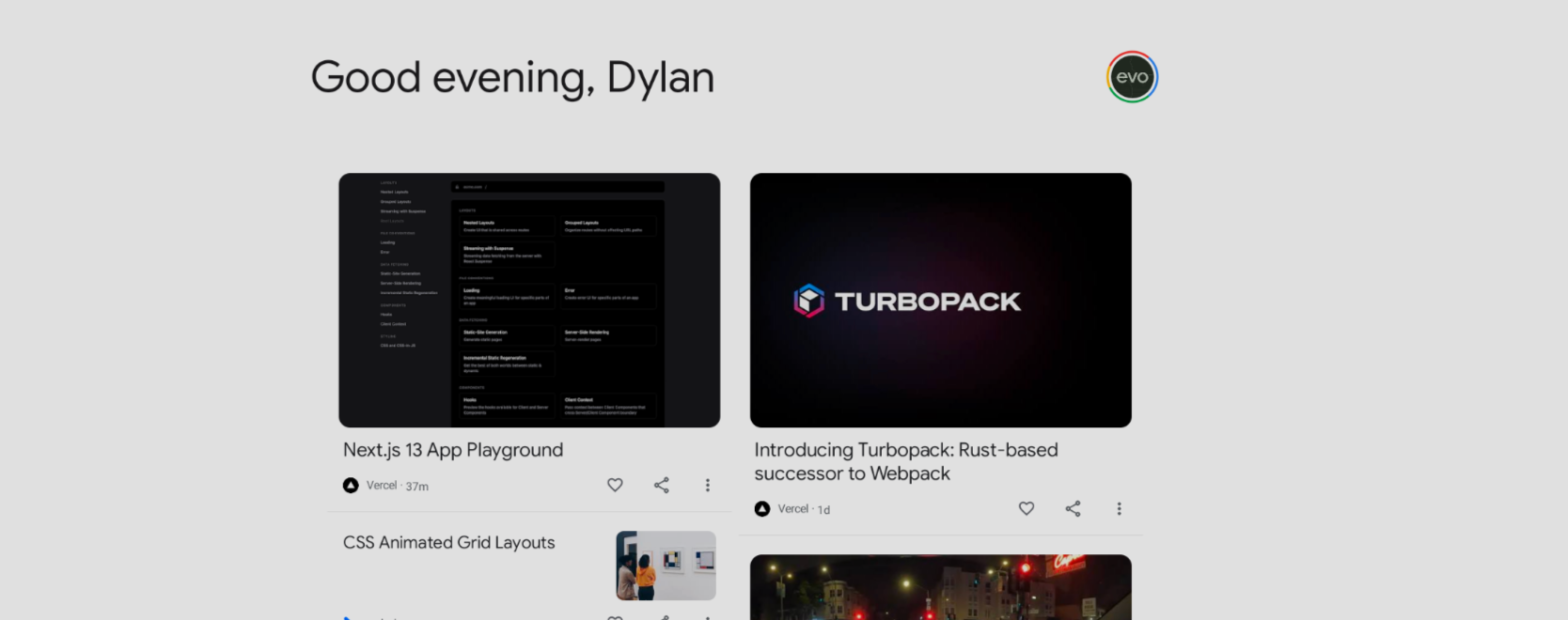Select Vercel source name on Turbopack card
The width and height of the screenshot is (1568, 620).
click(x=792, y=509)
